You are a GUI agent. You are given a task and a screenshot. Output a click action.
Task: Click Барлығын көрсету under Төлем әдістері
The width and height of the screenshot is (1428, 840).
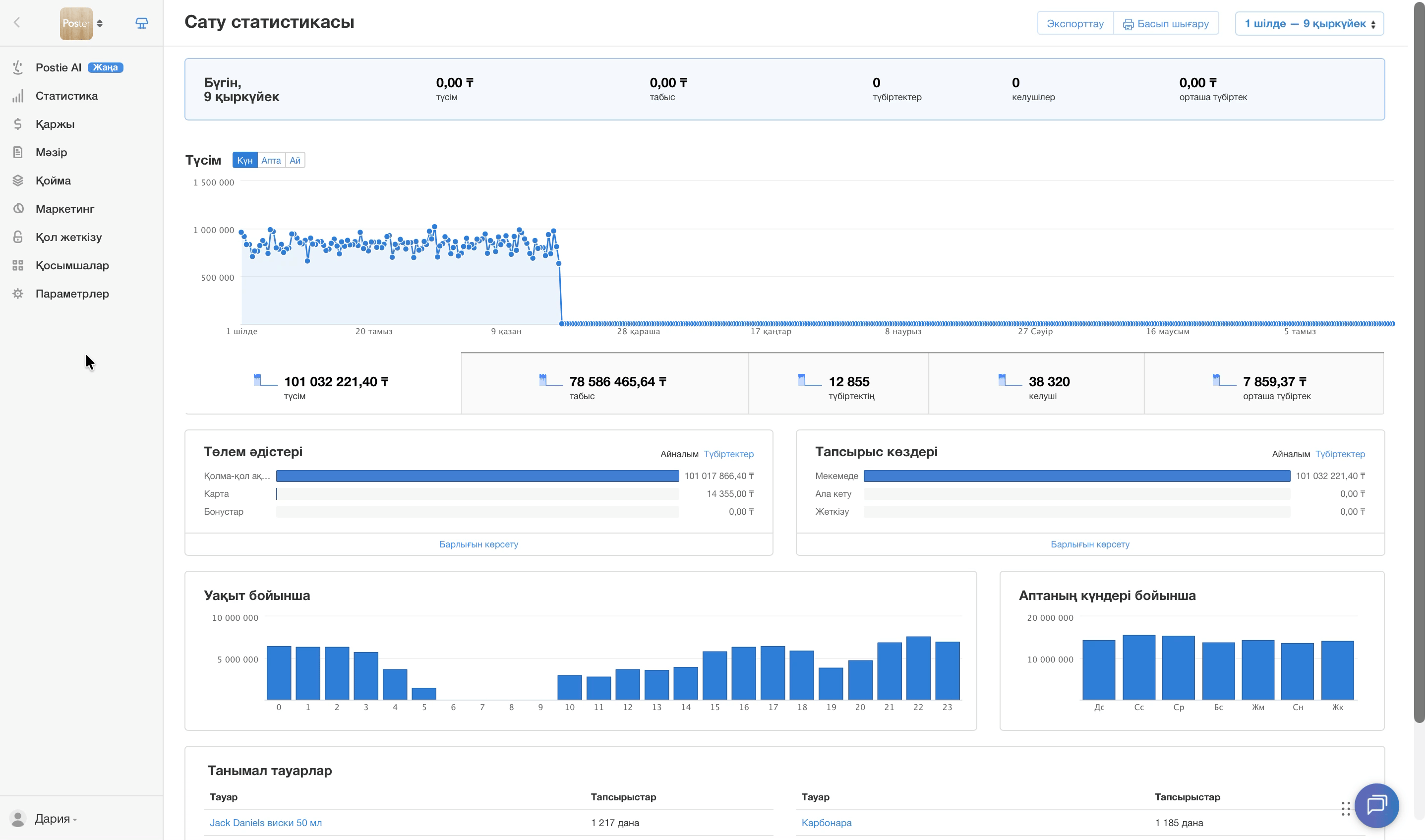478,544
